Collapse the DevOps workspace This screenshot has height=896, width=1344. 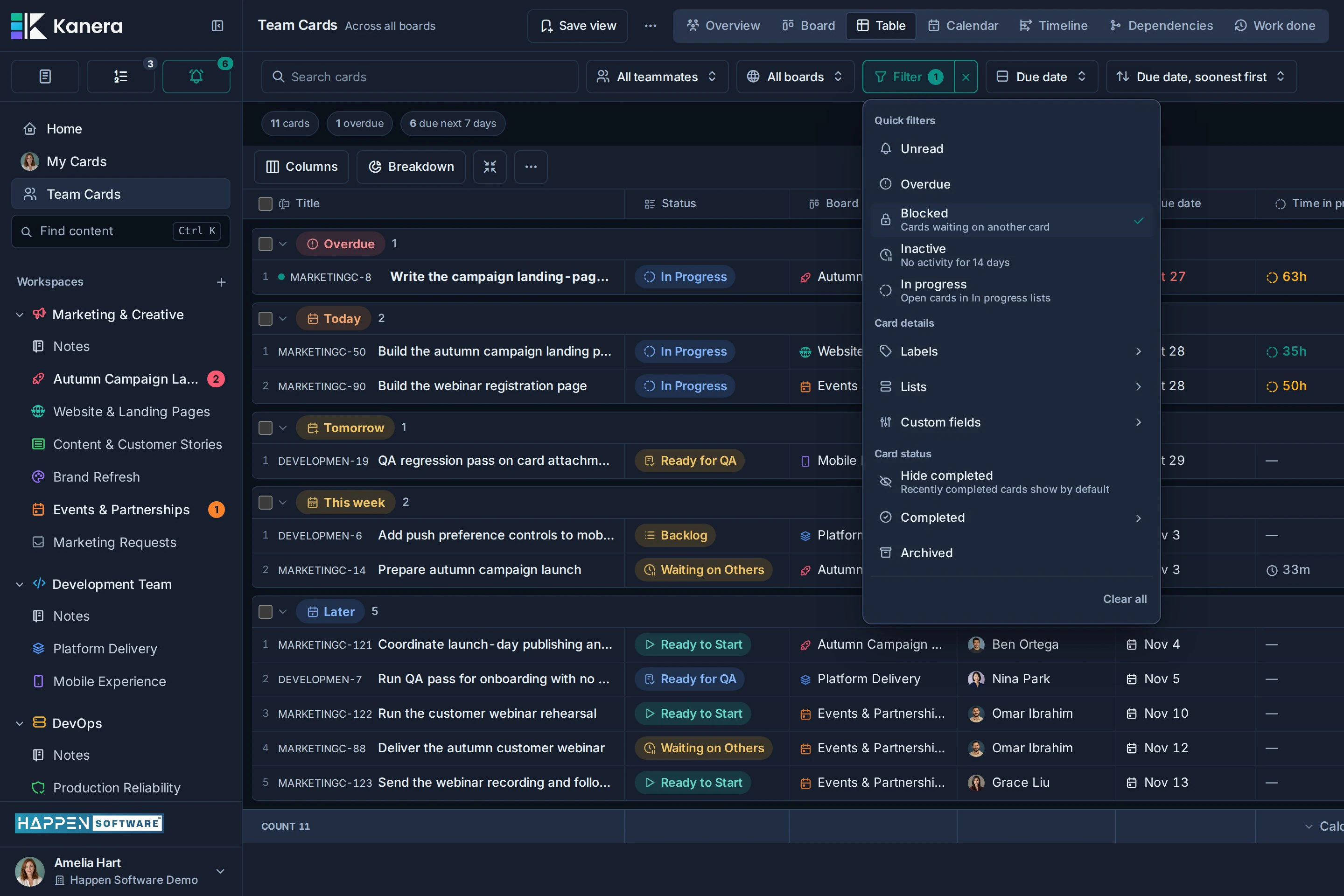tap(20, 723)
